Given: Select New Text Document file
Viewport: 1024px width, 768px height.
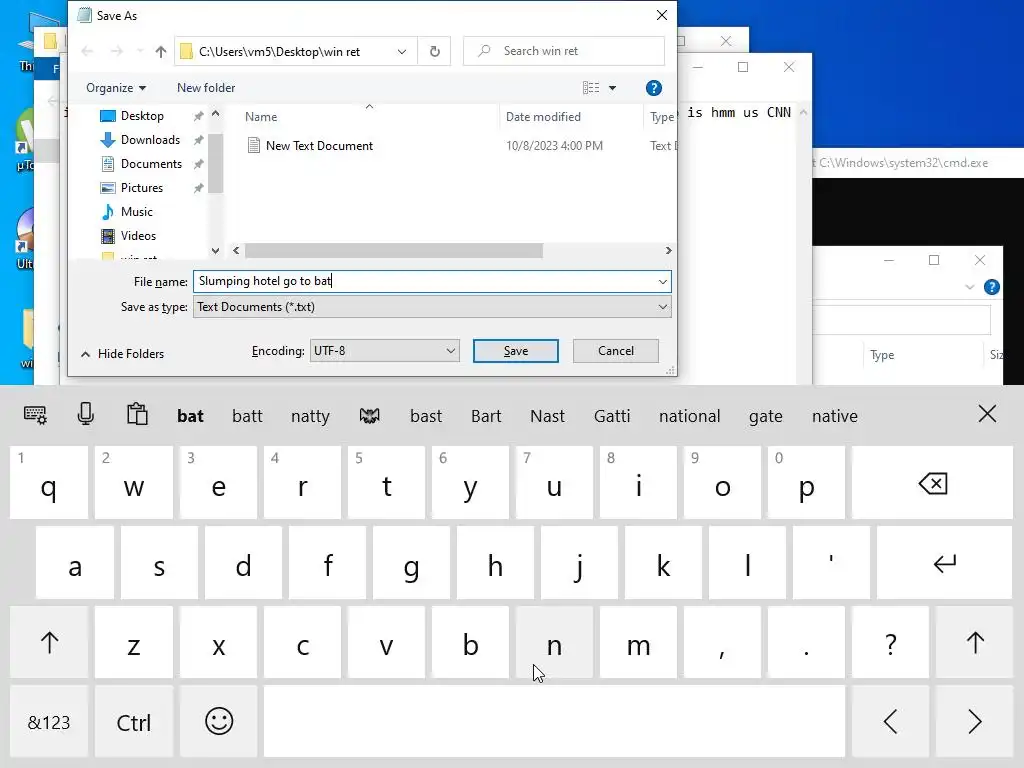Looking at the screenshot, I should [x=319, y=146].
